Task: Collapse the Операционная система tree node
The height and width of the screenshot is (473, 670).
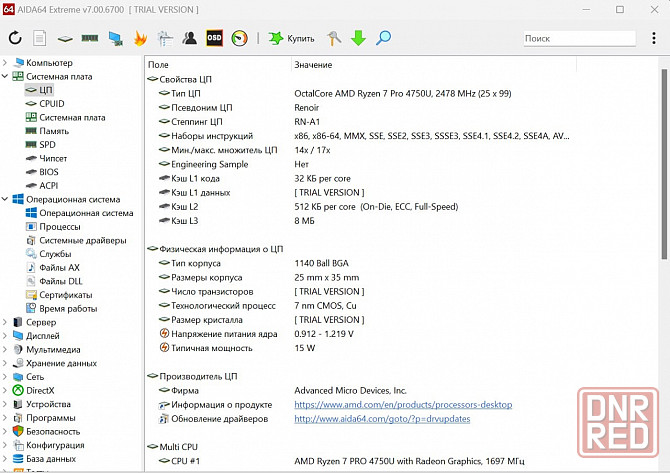Action: (6, 199)
